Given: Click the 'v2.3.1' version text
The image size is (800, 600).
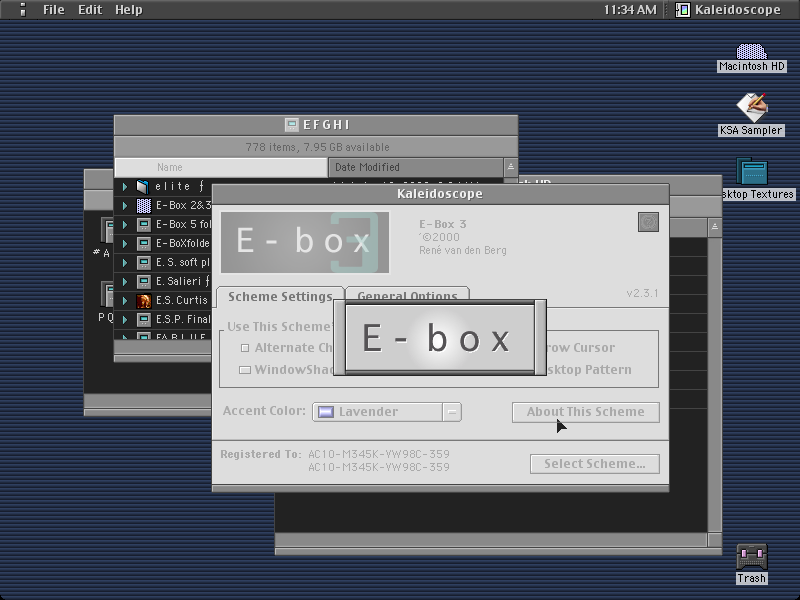Looking at the screenshot, I should coord(642,293).
